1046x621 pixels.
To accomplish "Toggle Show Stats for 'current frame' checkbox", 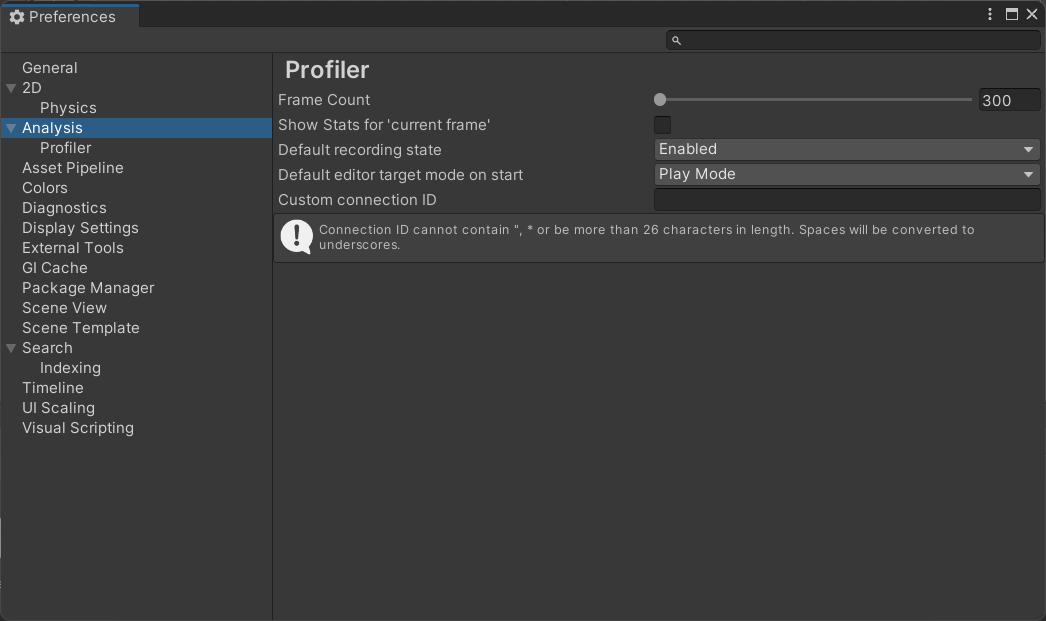I will pyautogui.click(x=662, y=125).
